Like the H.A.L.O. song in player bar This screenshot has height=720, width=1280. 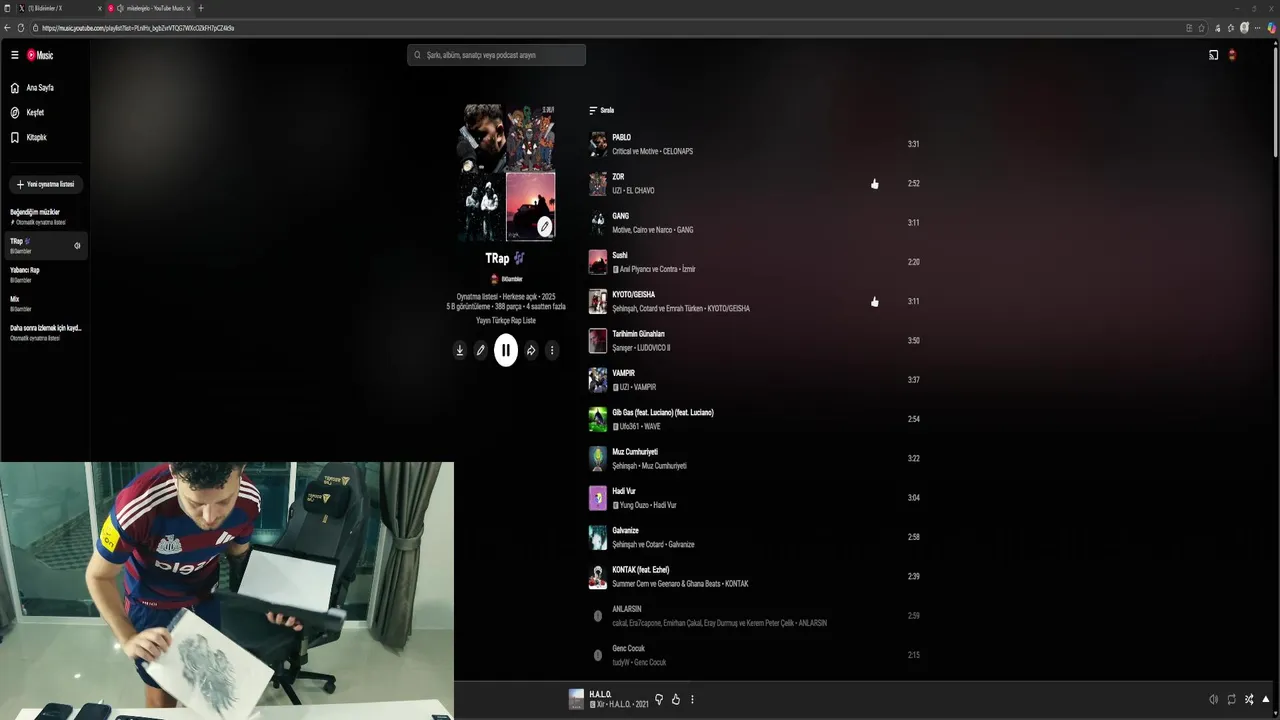click(x=675, y=700)
